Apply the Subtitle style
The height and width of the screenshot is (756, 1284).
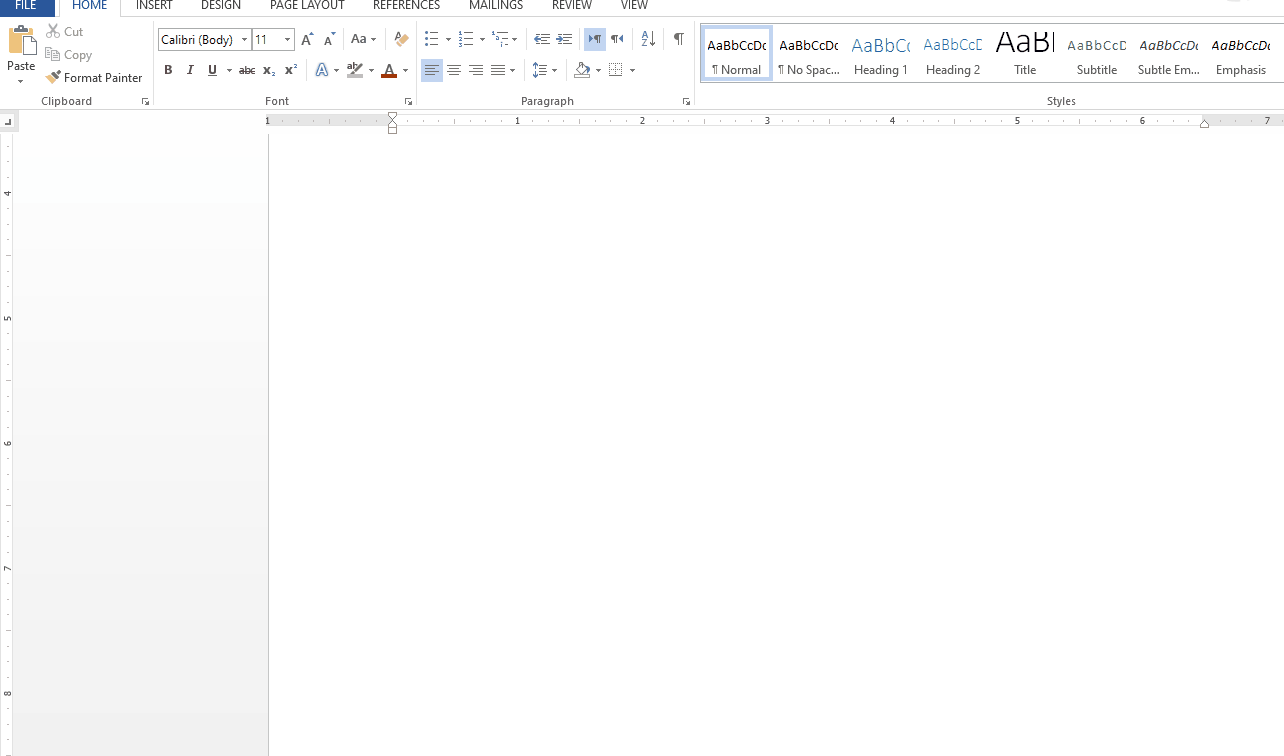point(1097,54)
